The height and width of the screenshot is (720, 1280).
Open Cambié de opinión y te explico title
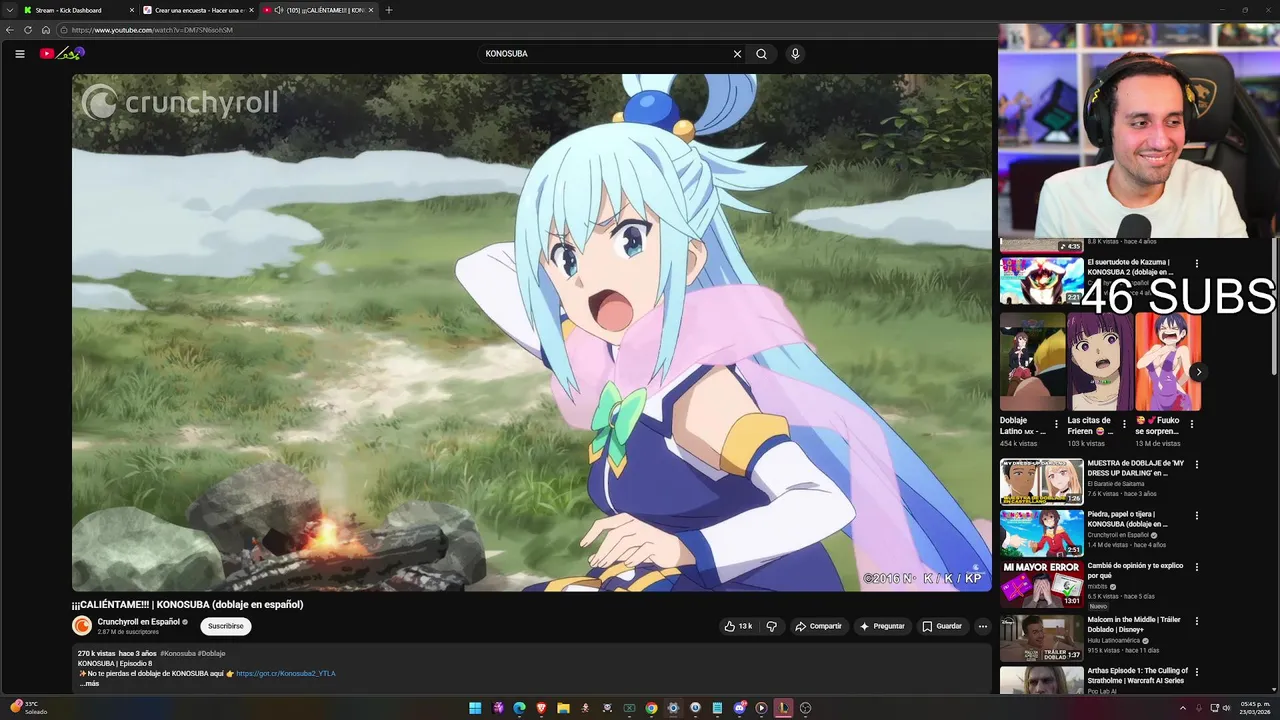[1135, 570]
